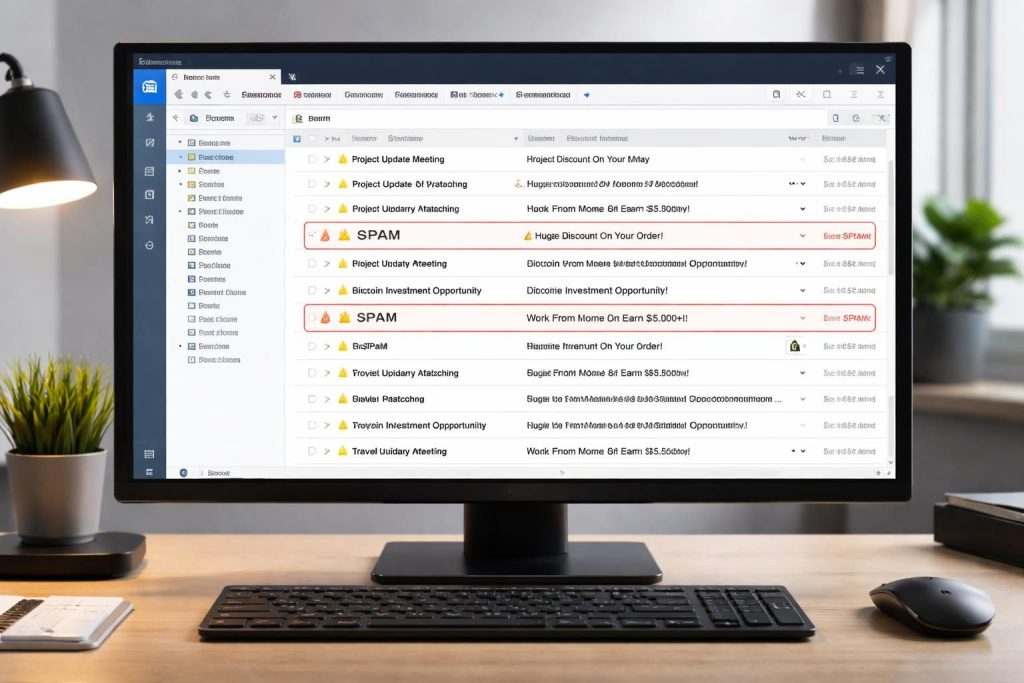Click the red flame icon in Work From Mome SPAM row
1024x683 pixels.
(325, 318)
